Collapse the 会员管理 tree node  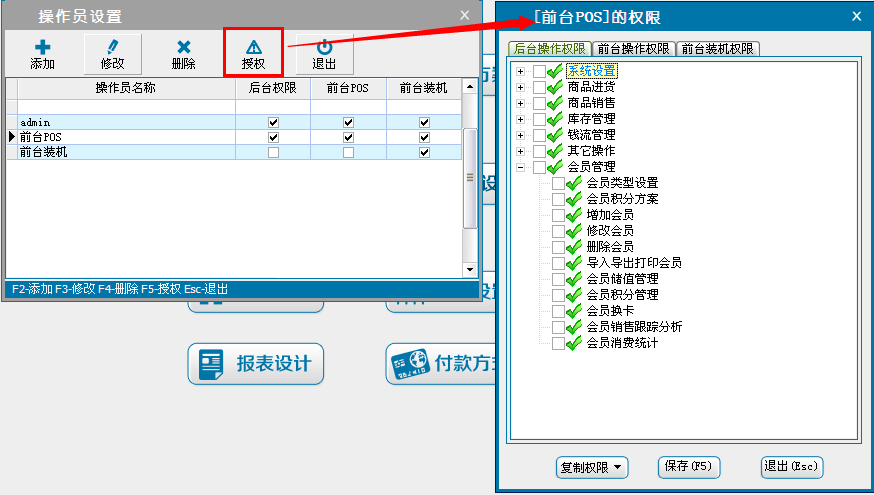(520, 167)
